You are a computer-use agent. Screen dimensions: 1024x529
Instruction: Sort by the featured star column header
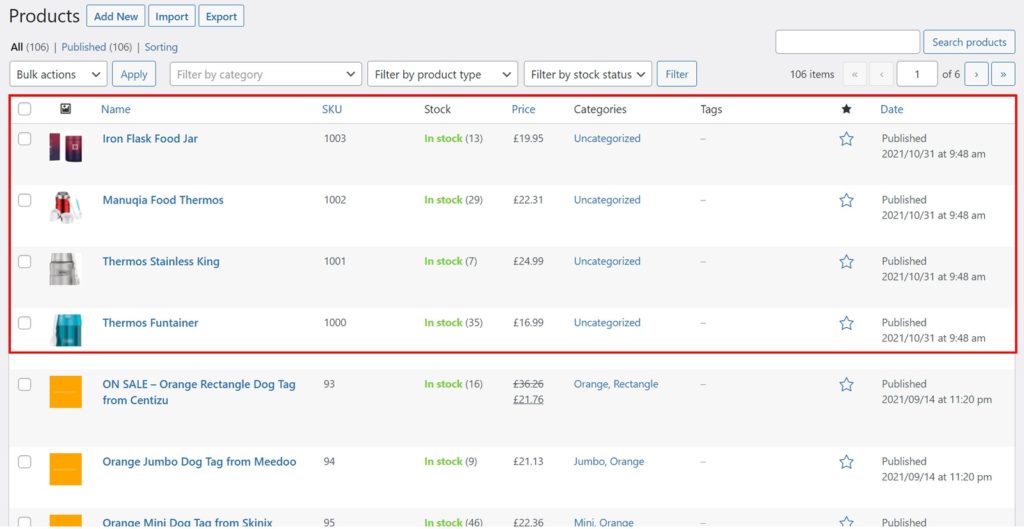846,109
